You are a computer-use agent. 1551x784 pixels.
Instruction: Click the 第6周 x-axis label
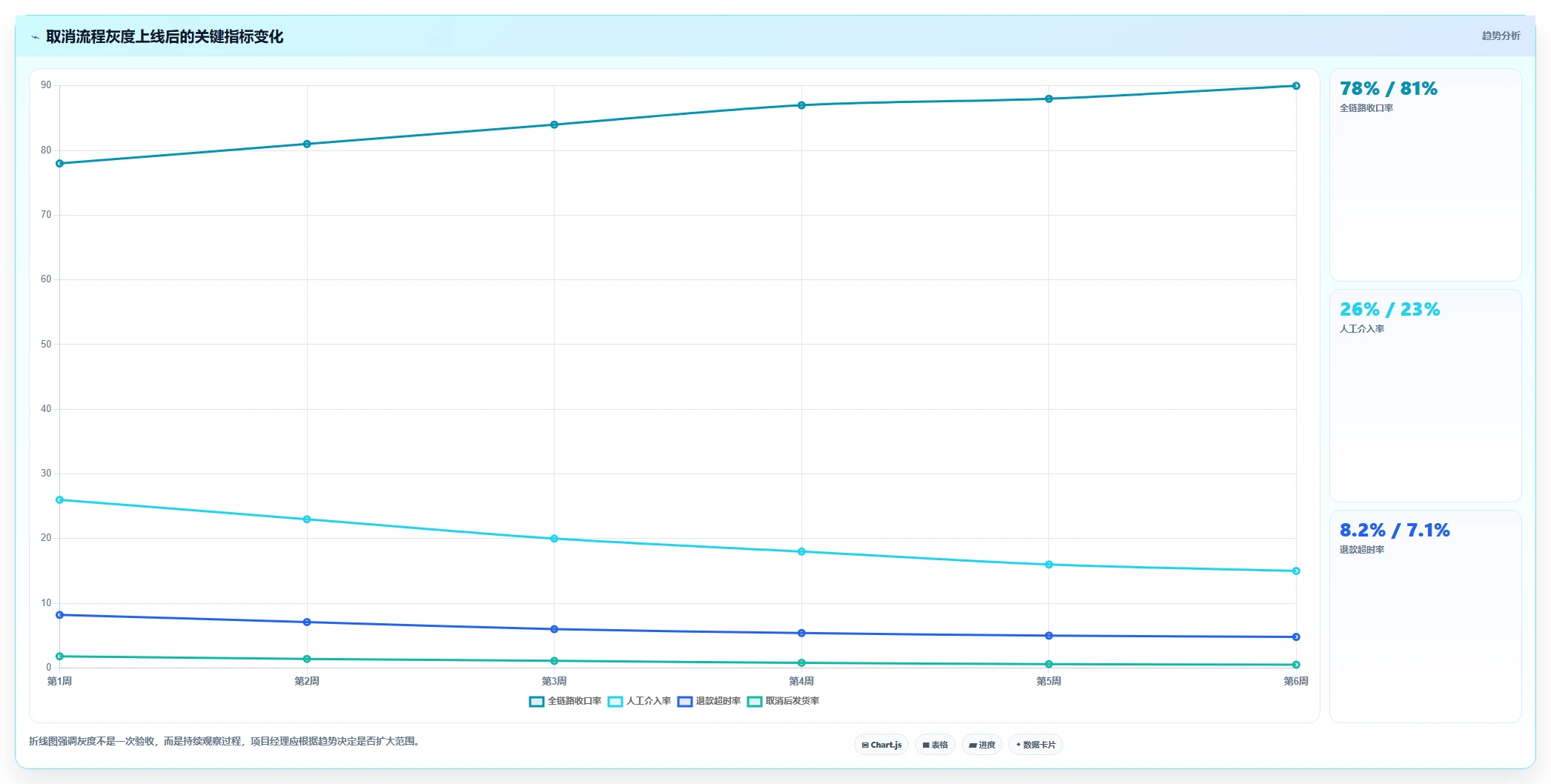(x=1296, y=681)
